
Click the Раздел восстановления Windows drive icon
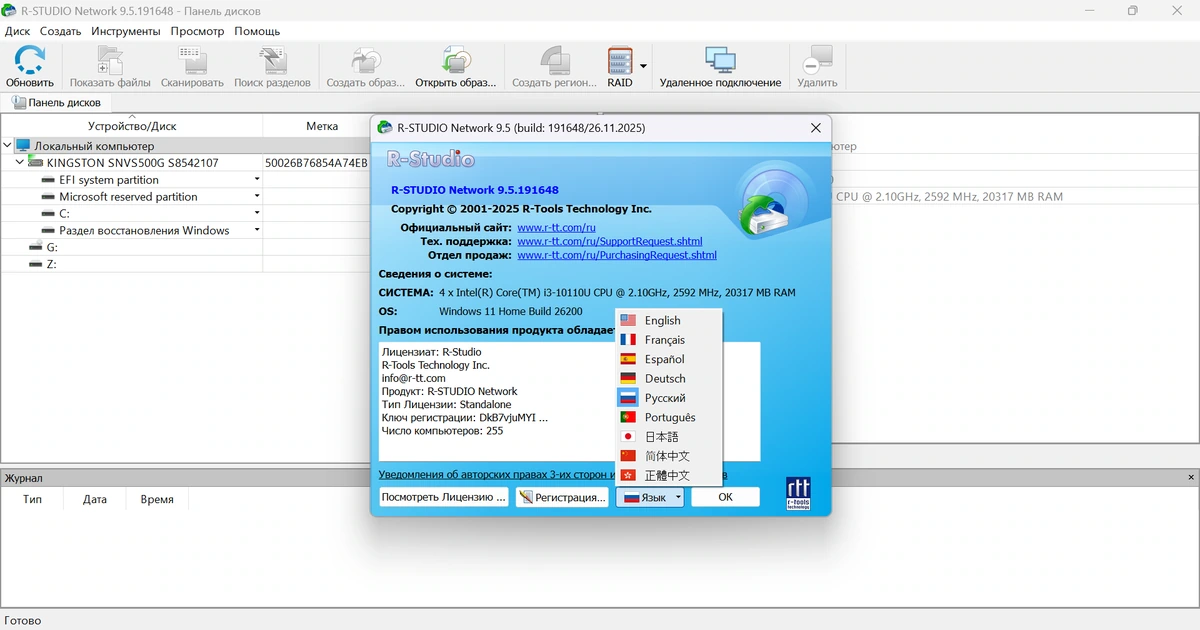click(49, 231)
